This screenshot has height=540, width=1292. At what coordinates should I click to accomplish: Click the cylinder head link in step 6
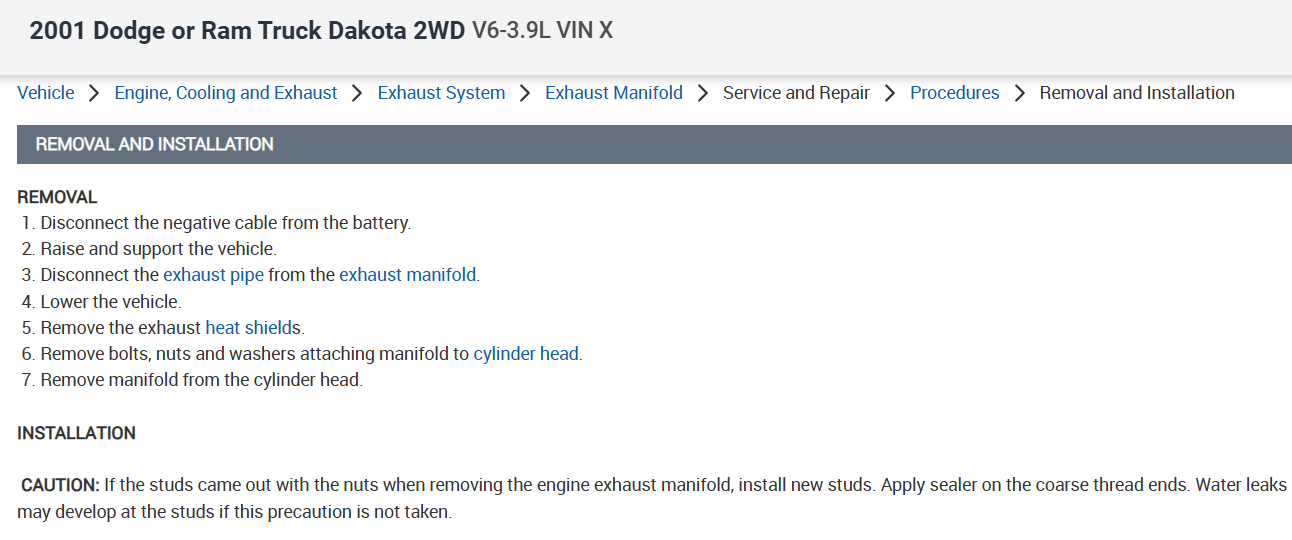pyautogui.click(x=525, y=353)
